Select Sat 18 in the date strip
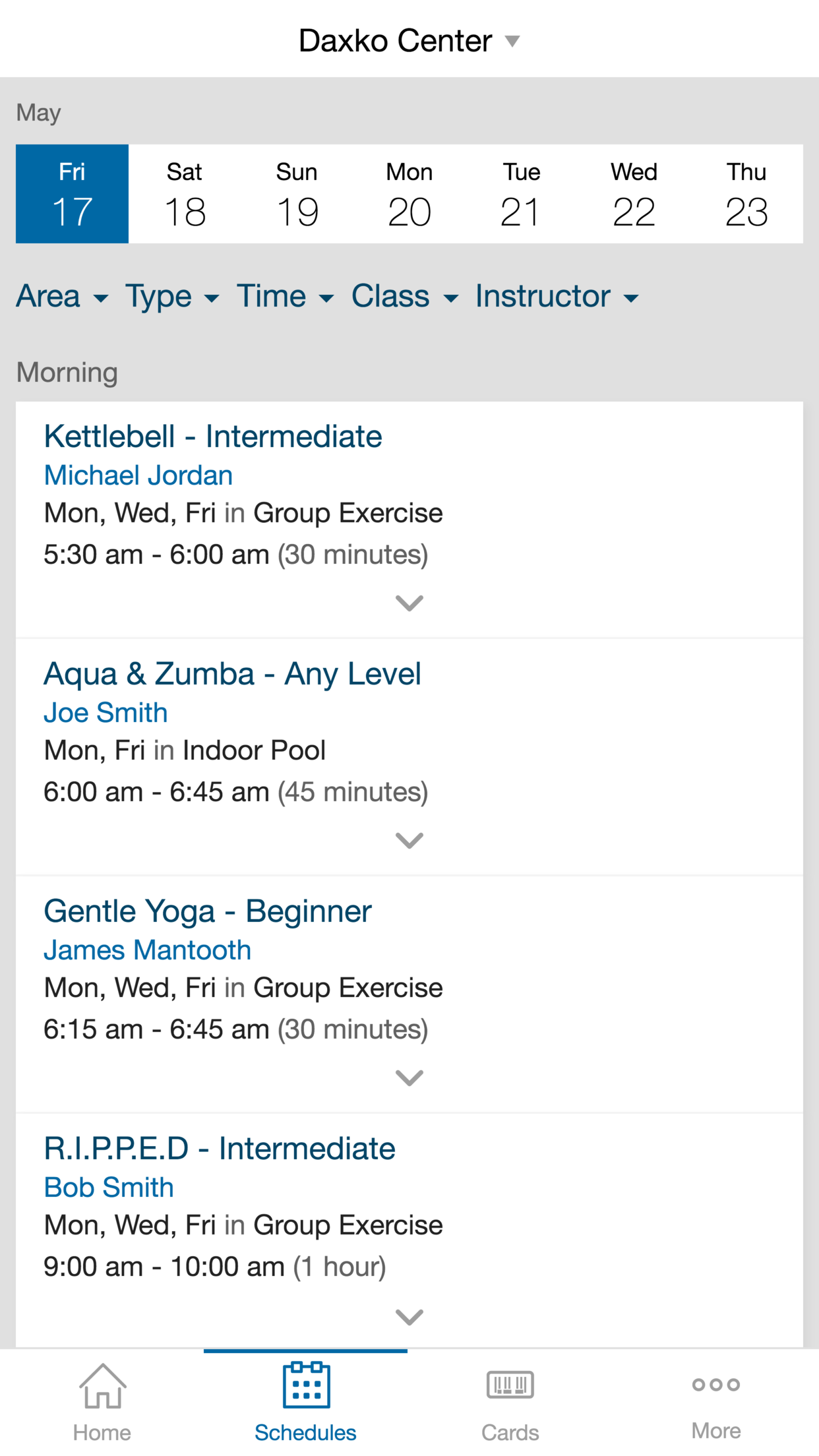The height and width of the screenshot is (1456, 819). click(x=185, y=194)
